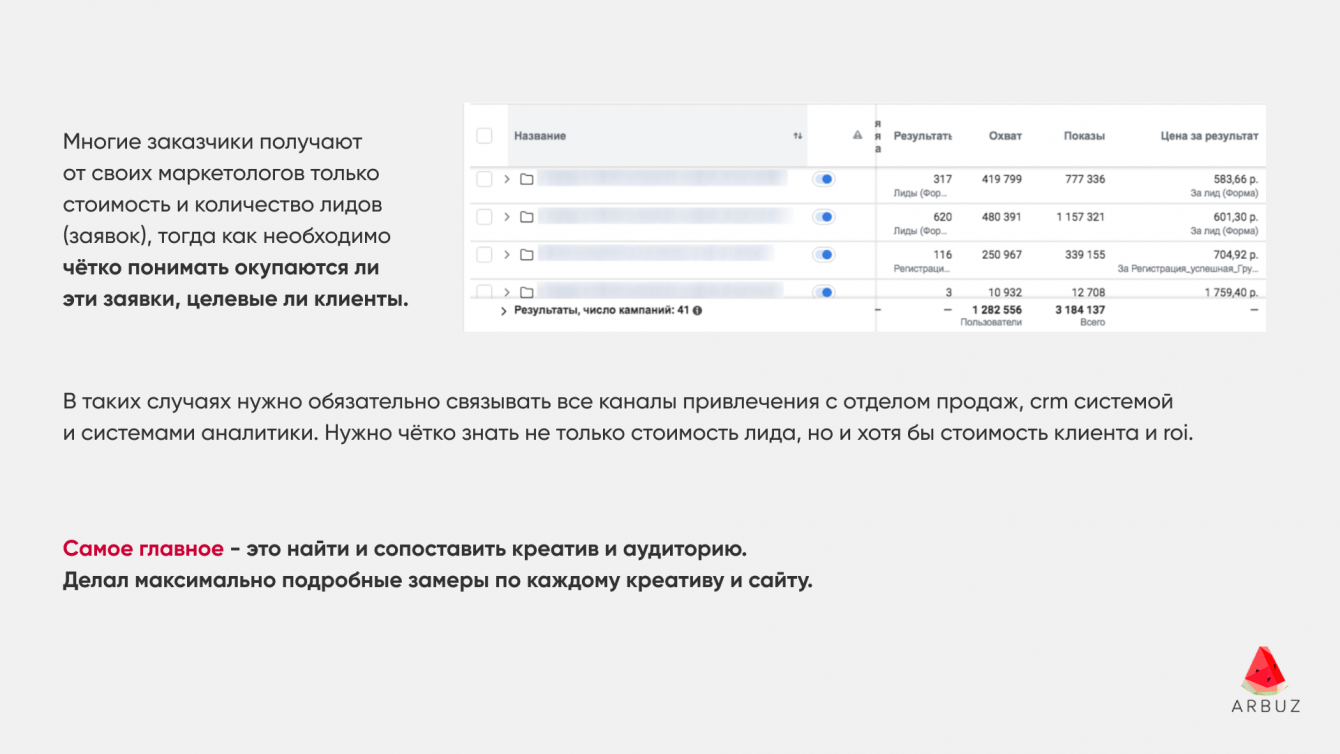Click the Название column header label
Viewport: 1340px width, 754px height.
coord(540,136)
